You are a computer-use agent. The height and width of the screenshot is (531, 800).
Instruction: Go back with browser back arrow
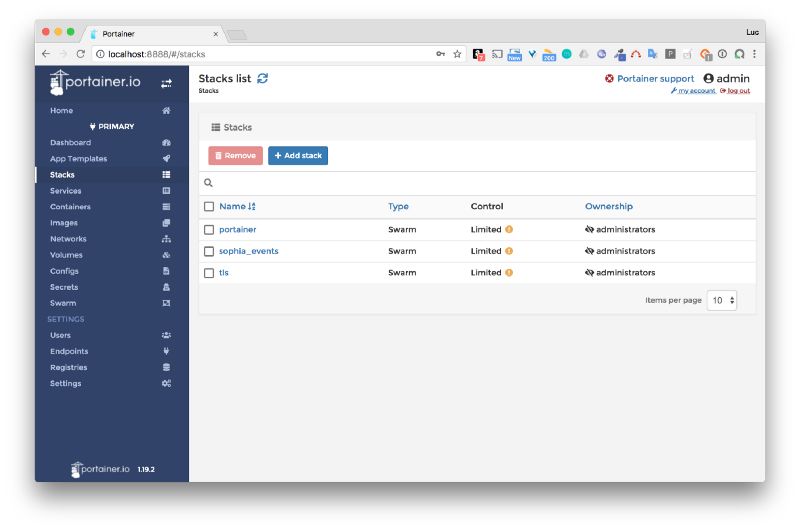click(x=46, y=54)
